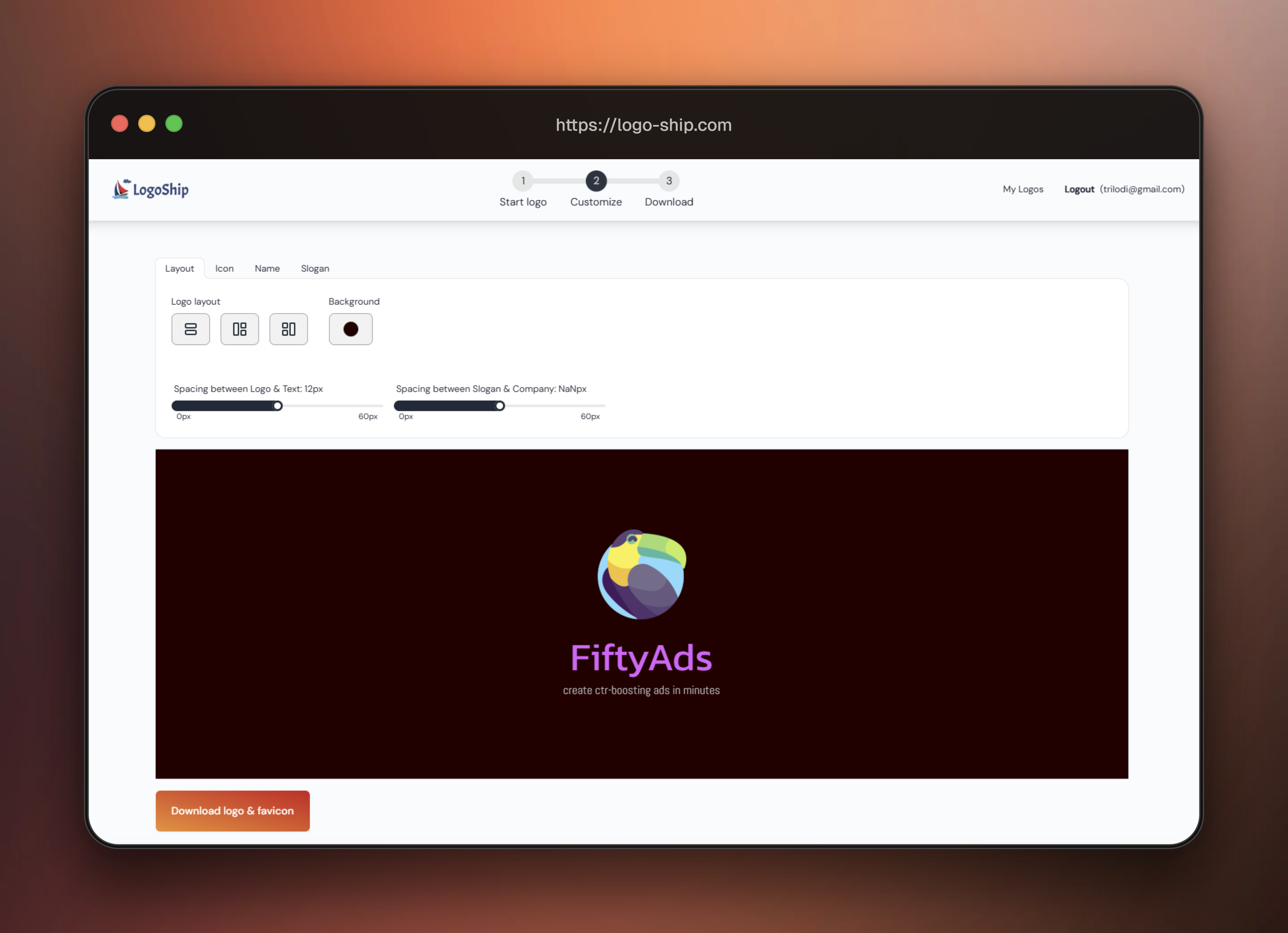Switch to the Icon tab
Viewport: 1288px width, 933px height.
[x=224, y=268]
